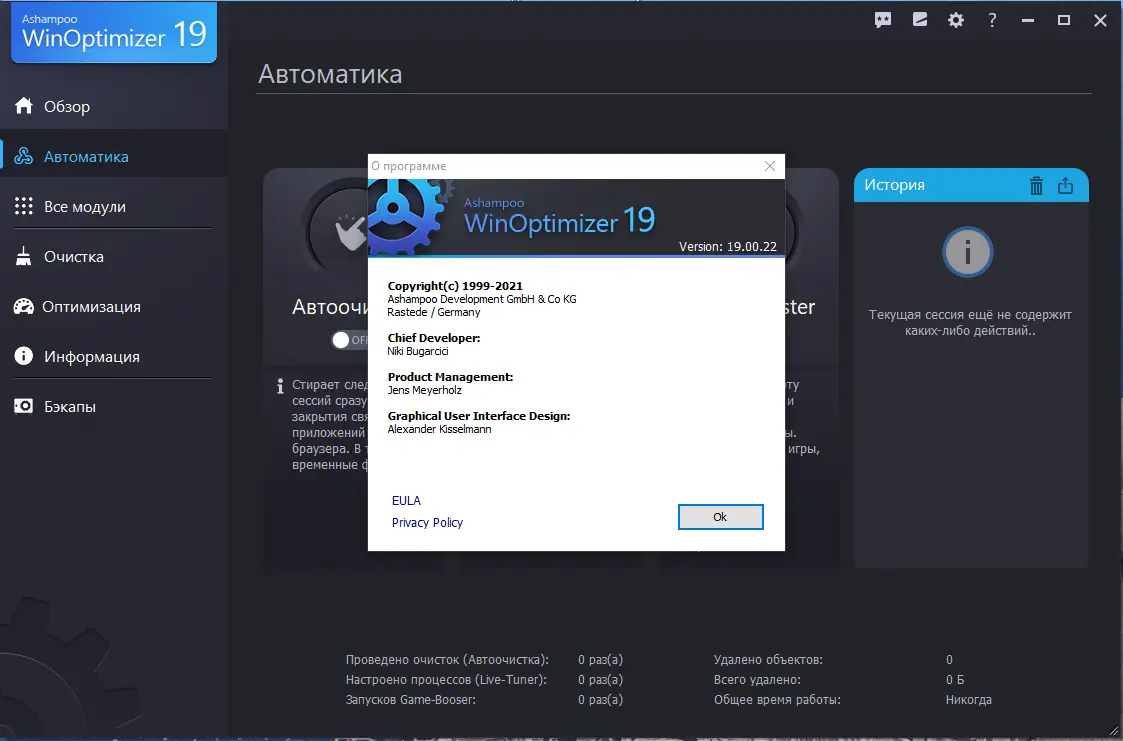Click Всего удалено statistic label
The height and width of the screenshot is (741, 1123).
pos(757,679)
